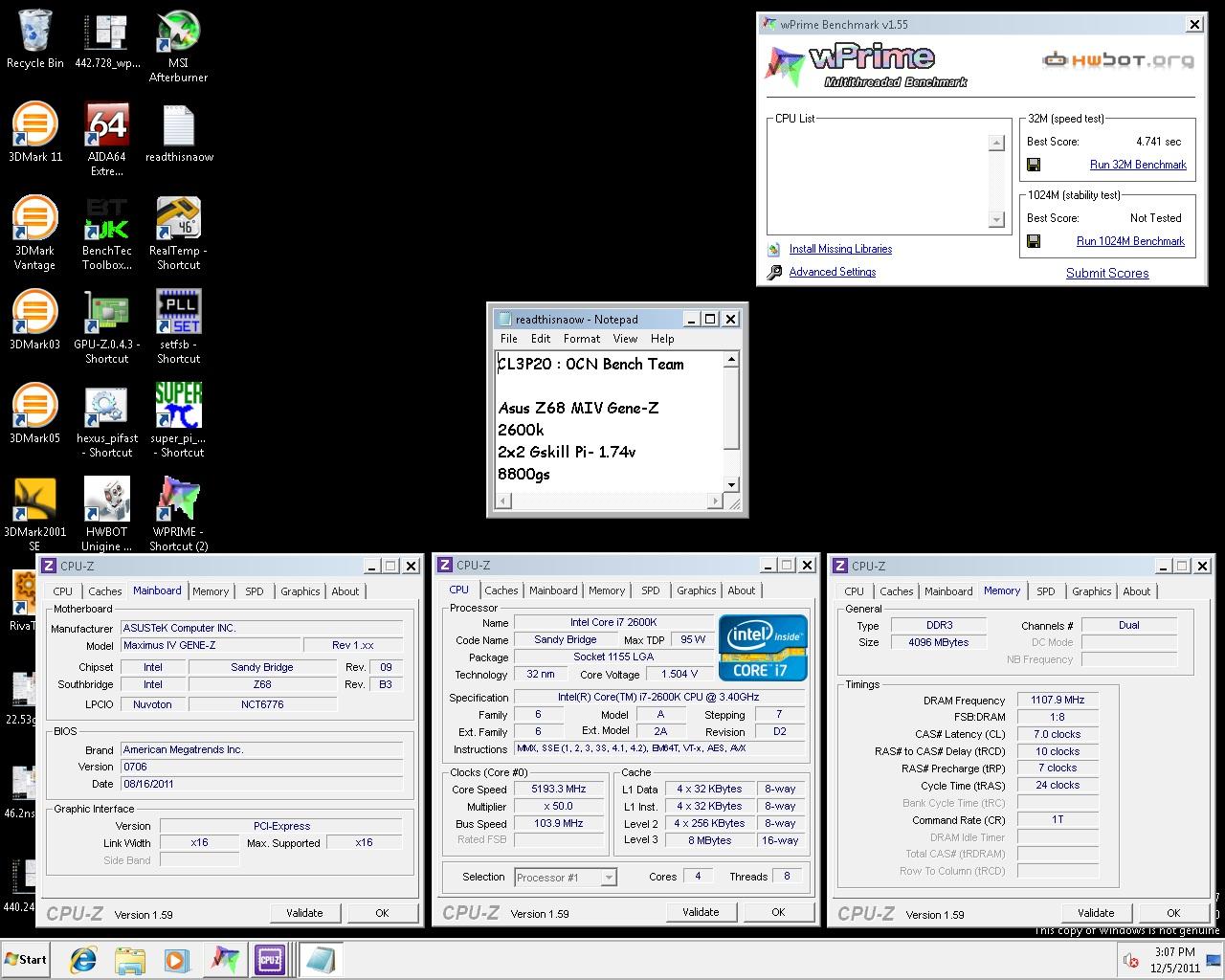The height and width of the screenshot is (980, 1225).
Task: Launch Windows Media Player from the taskbar
Action: point(176,959)
